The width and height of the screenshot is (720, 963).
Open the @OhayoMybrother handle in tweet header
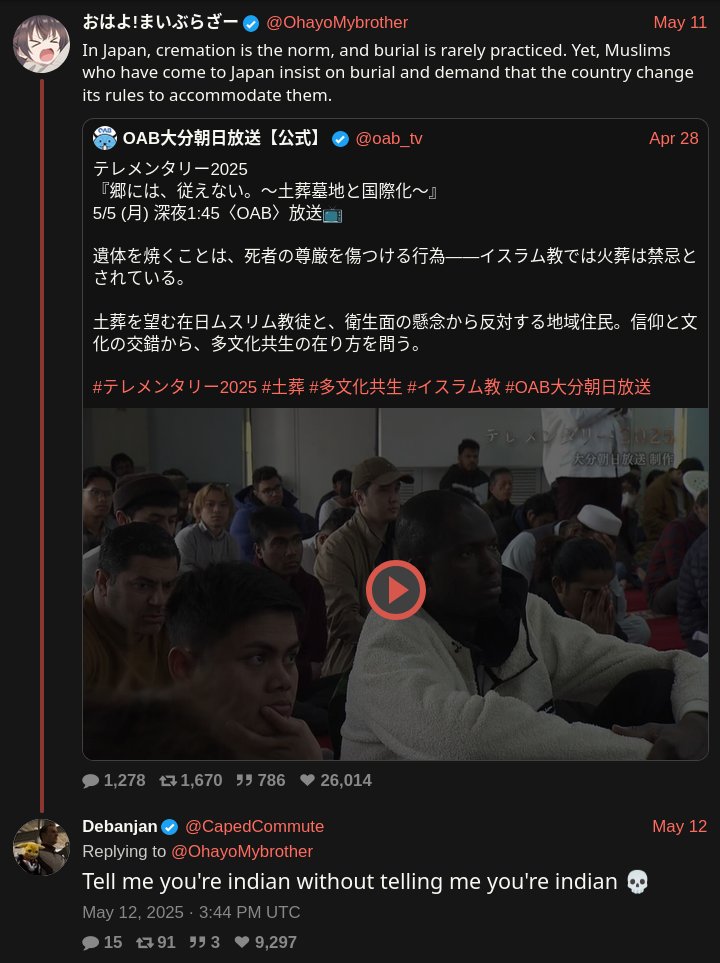coord(337,23)
